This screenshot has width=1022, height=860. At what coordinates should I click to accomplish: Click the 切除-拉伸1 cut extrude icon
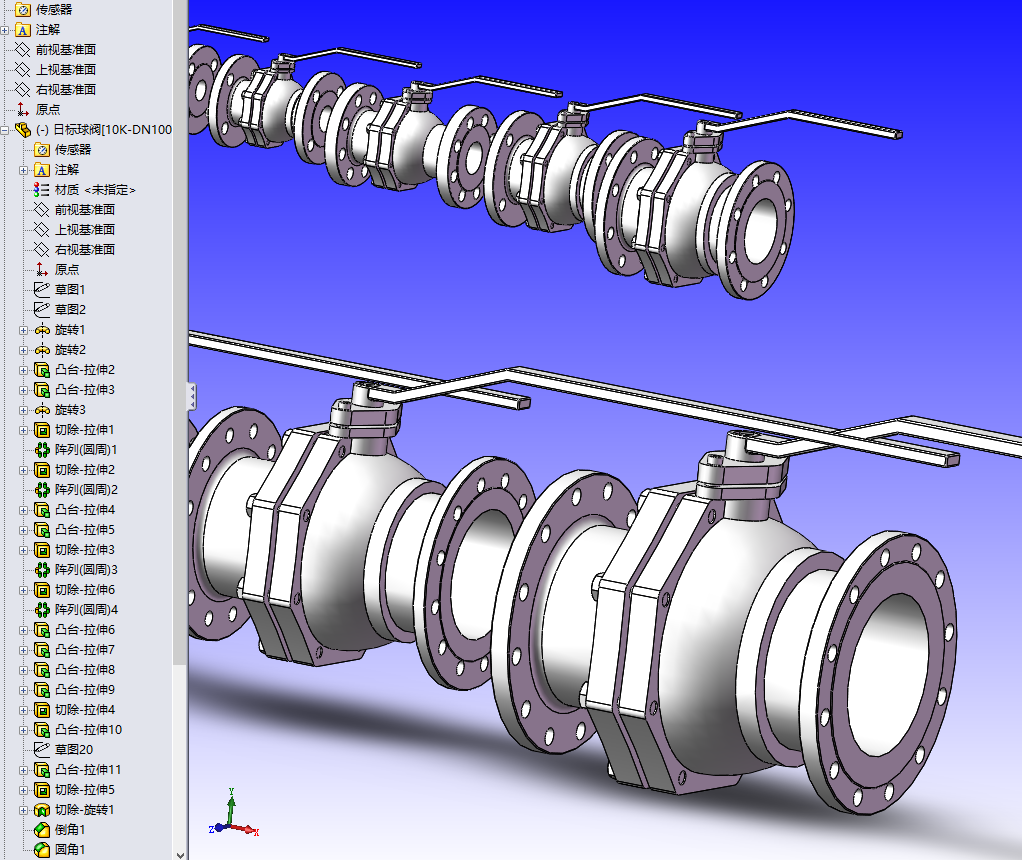tap(42, 430)
